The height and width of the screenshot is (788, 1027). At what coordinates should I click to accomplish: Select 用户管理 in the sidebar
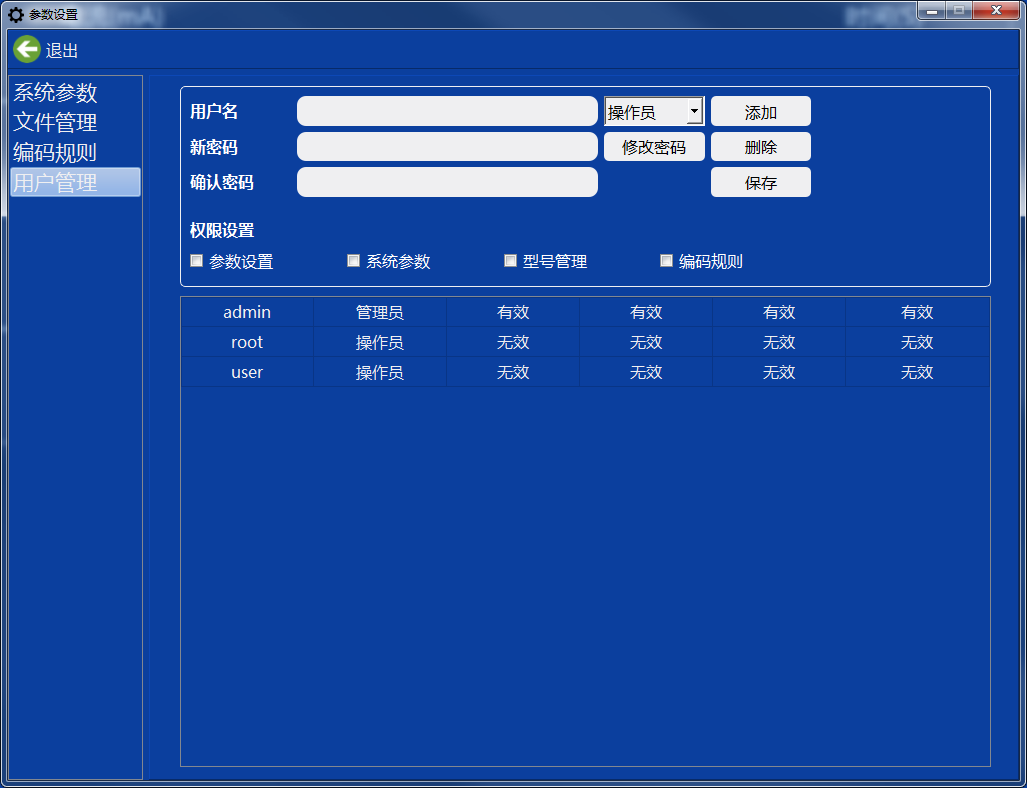(75, 182)
